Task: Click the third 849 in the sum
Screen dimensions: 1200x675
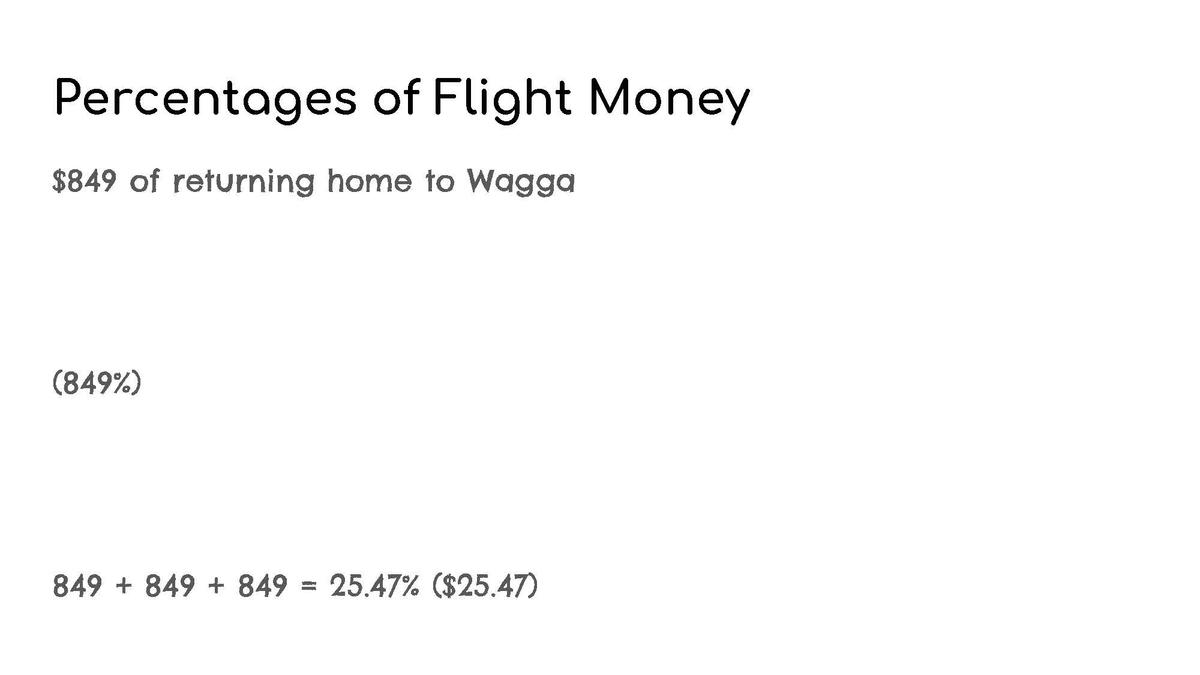Action: tap(263, 585)
